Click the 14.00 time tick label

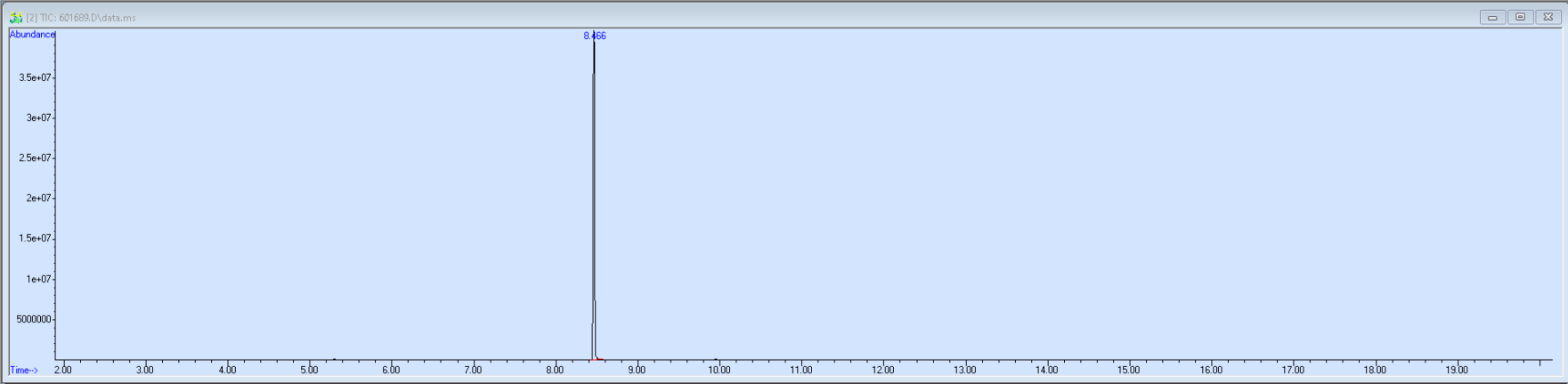pos(1047,370)
